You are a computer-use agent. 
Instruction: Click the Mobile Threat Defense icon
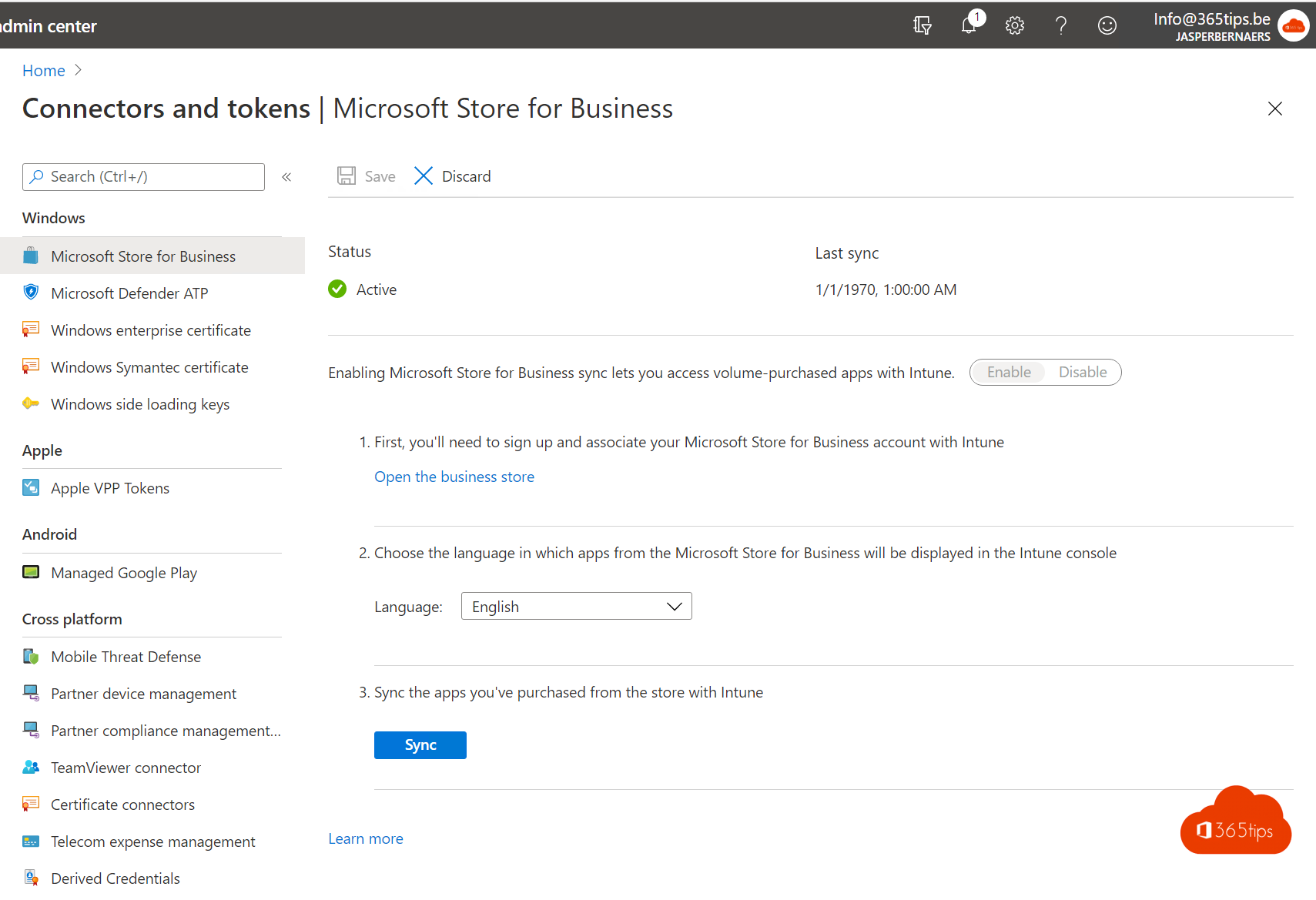pyautogui.click(x=31, y=656)
